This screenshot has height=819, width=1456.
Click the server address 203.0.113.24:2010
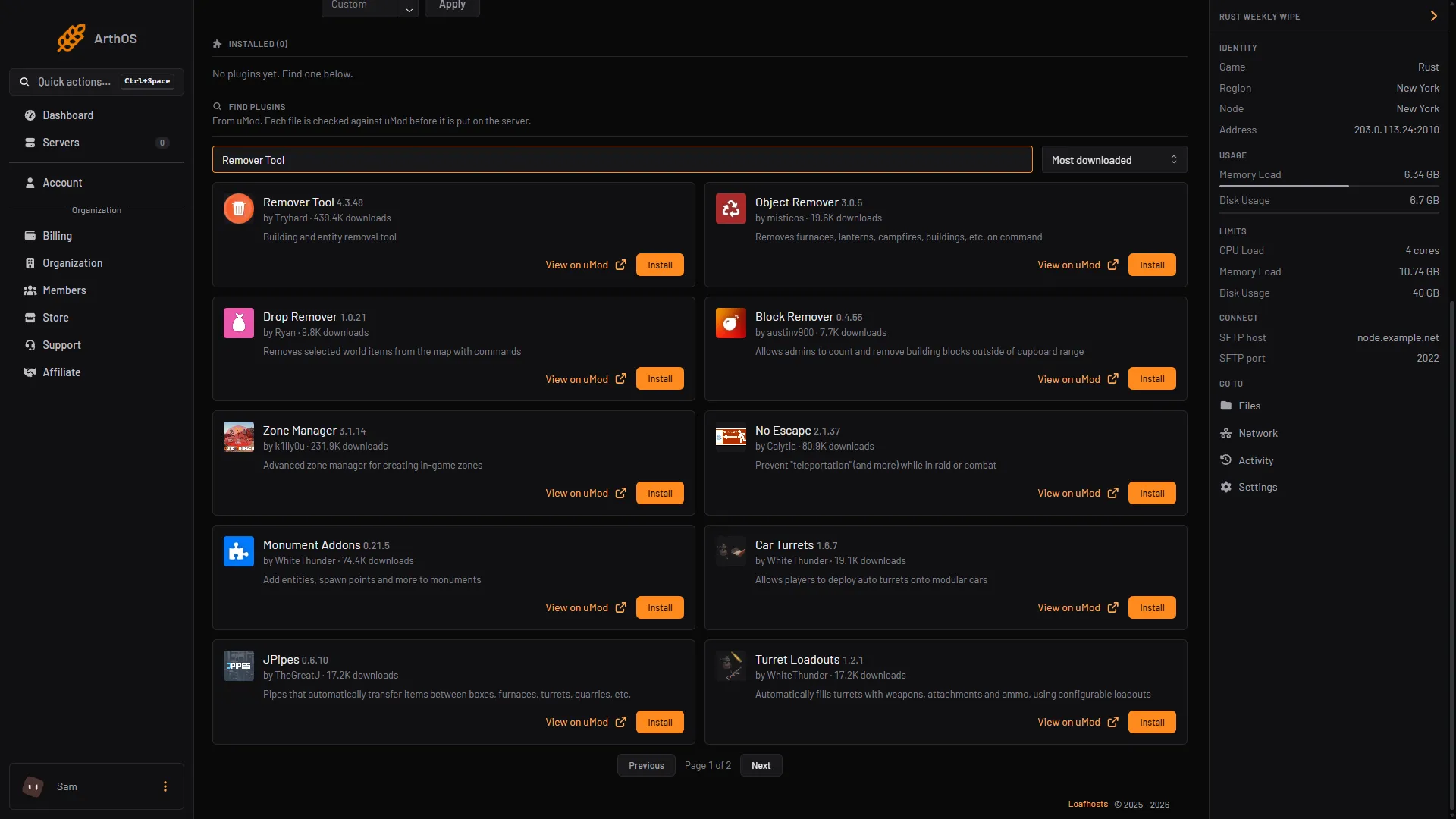pos(1396,130)
